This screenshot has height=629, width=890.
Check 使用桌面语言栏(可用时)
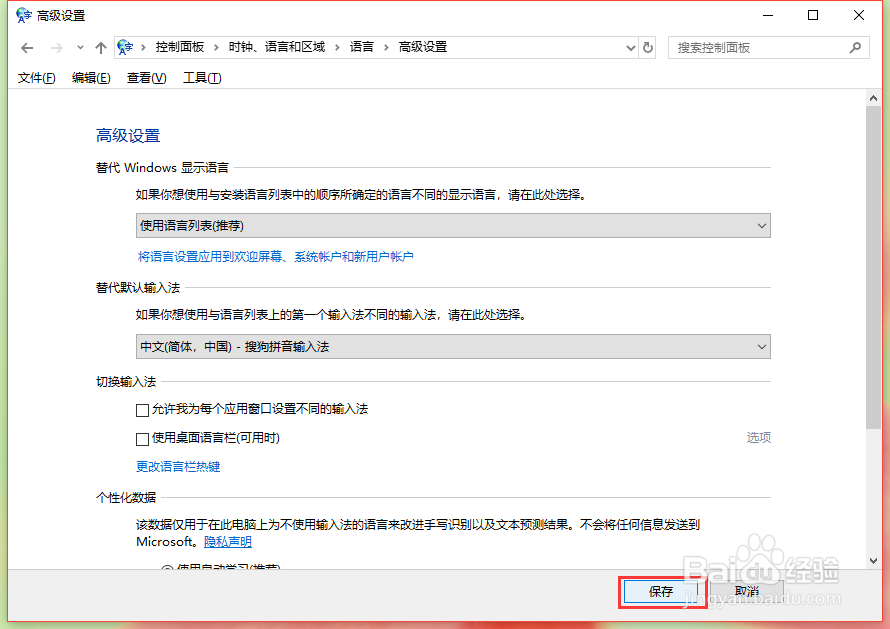(141, 437)
